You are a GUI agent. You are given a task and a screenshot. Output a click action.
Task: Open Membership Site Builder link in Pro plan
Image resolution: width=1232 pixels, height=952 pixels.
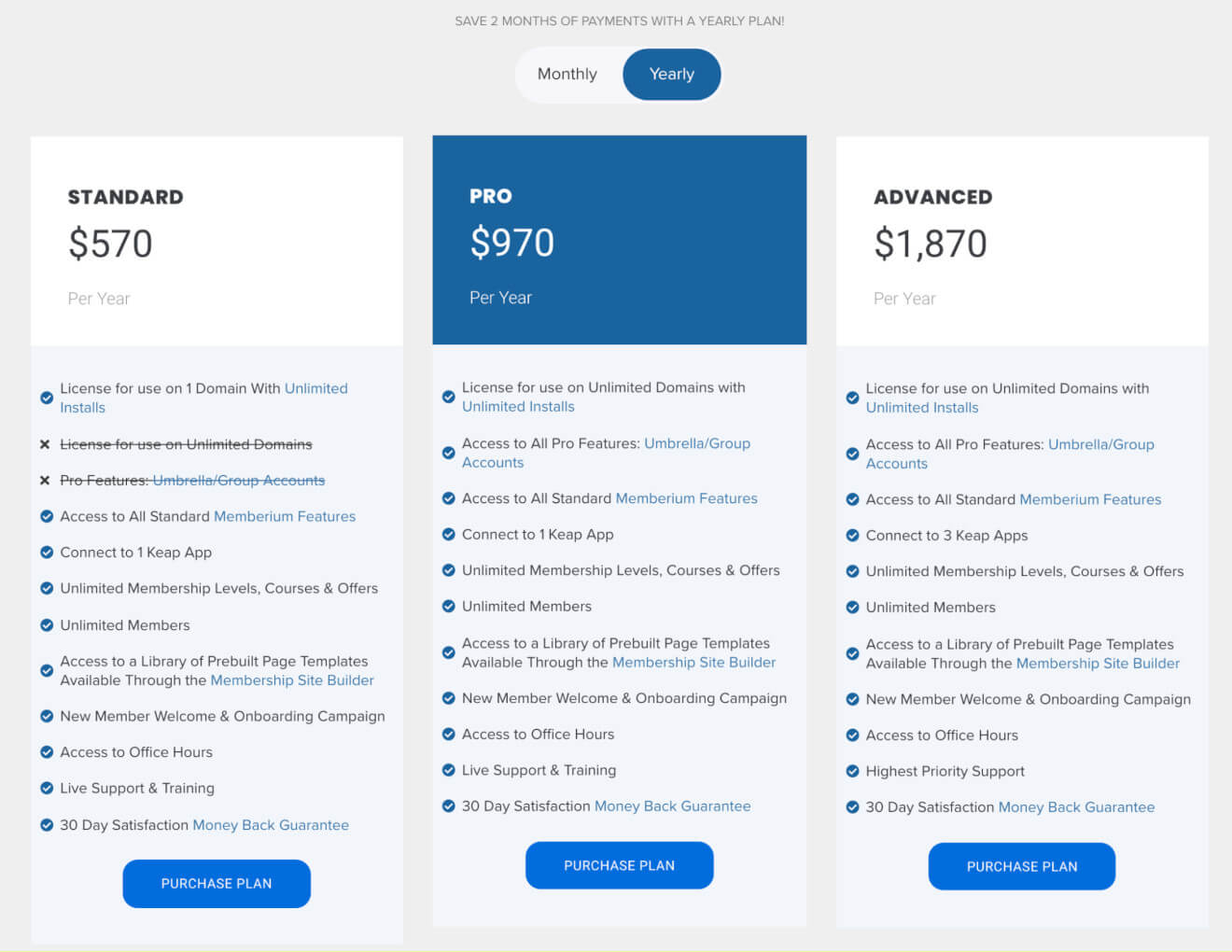point(693,662)
